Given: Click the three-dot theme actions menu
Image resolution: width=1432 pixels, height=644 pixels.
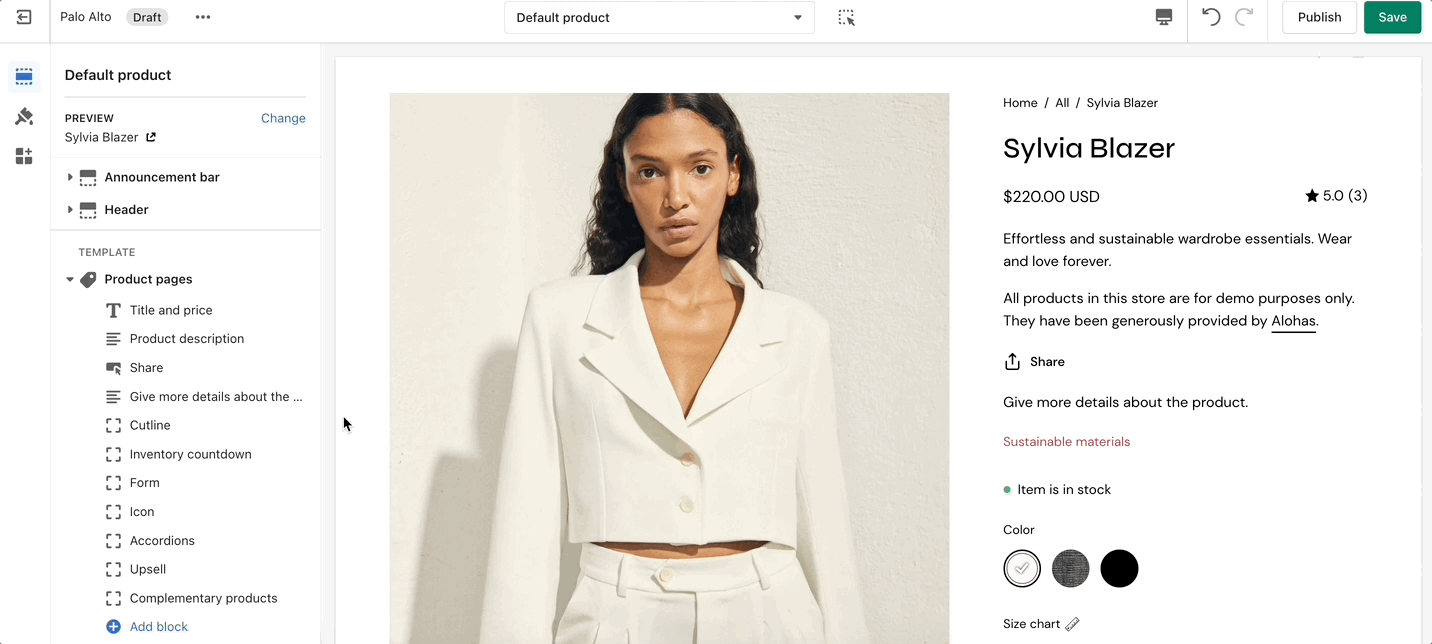Looking at the screenshot, I should [x=203, y=17].
